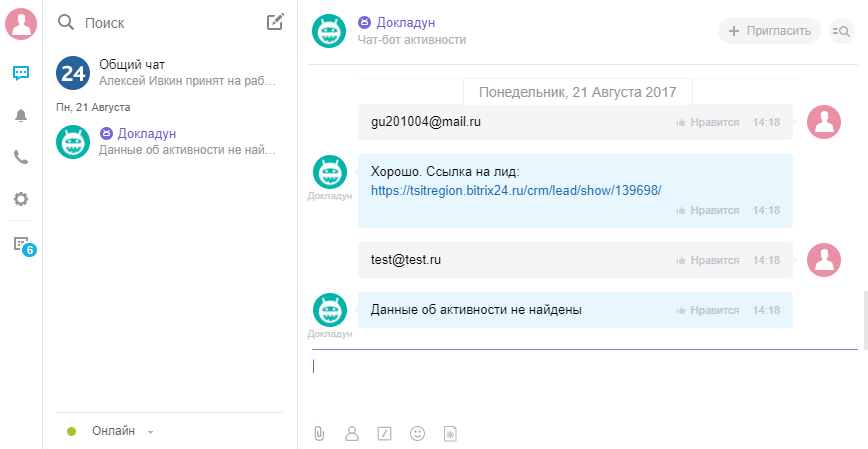Click the test@test.ru message text
This screenshot has width=868, height=449.
point(406,260)
